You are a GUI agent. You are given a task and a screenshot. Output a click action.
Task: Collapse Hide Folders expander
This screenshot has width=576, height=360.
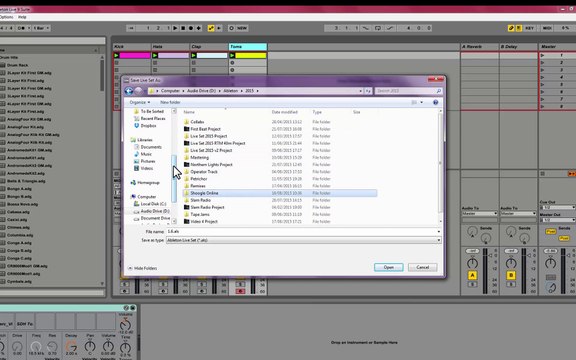click(142, 268)
